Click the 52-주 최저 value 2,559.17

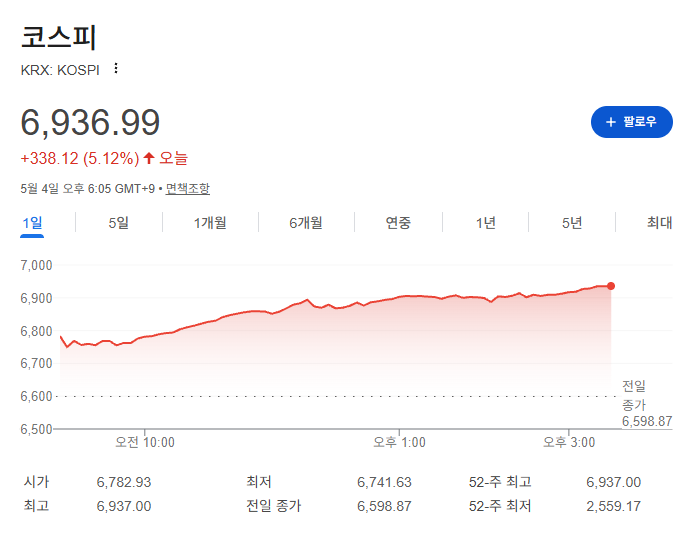[613, 506]
